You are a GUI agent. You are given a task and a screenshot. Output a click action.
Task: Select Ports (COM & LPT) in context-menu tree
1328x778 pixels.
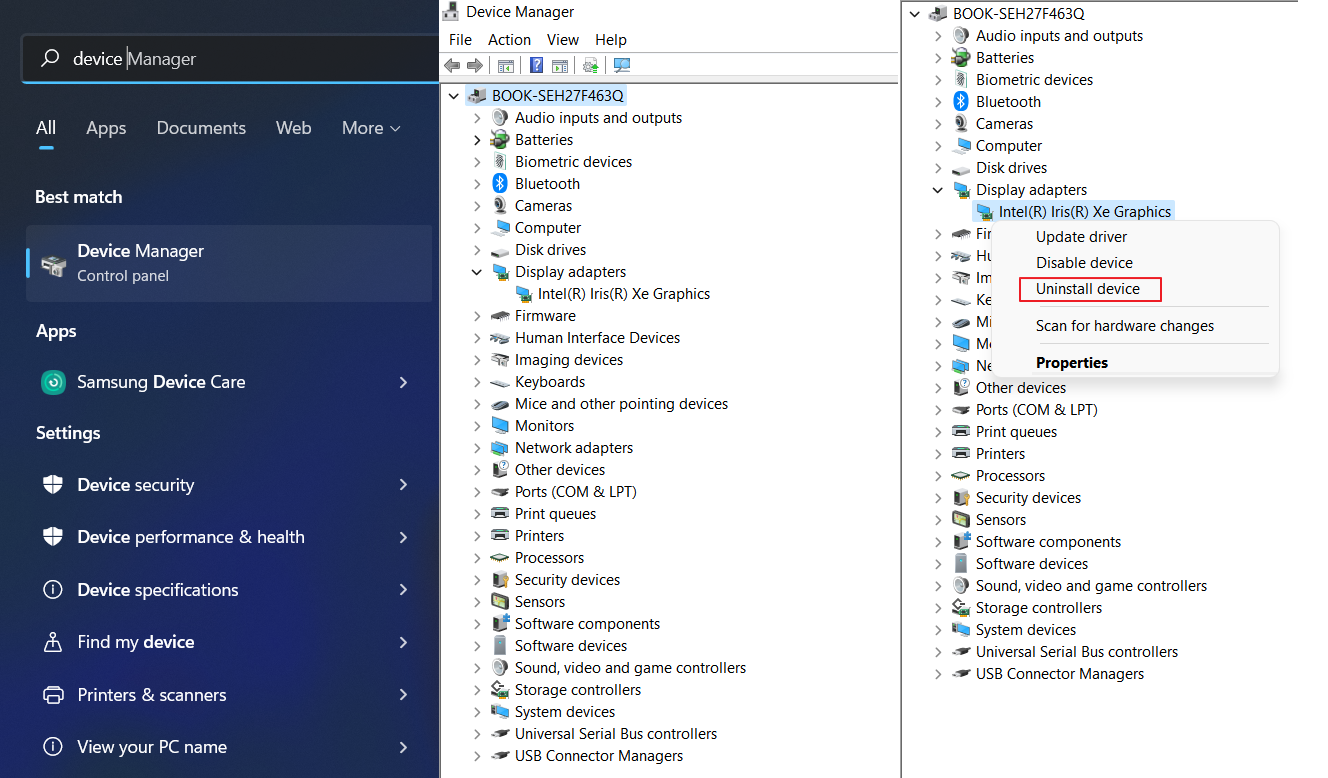coord(1036,410)
